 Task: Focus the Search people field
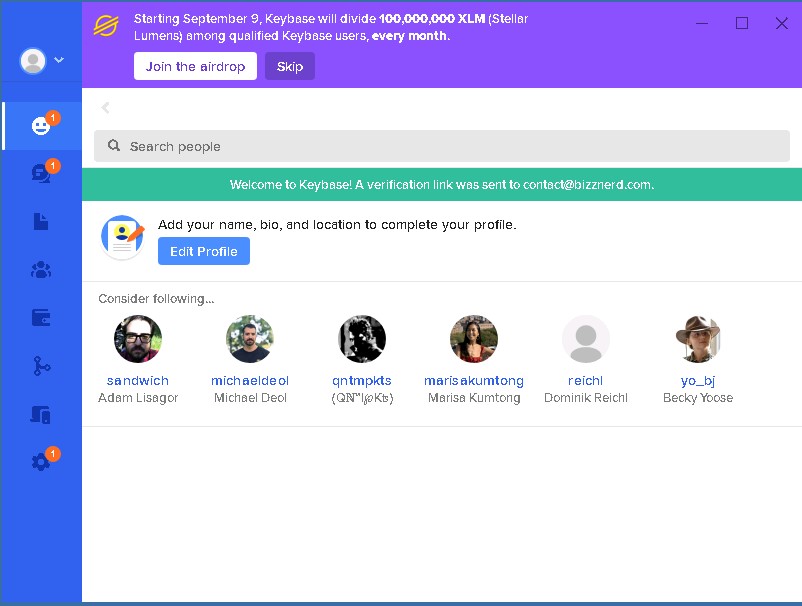pyautogui.click(x=442, y=146)
